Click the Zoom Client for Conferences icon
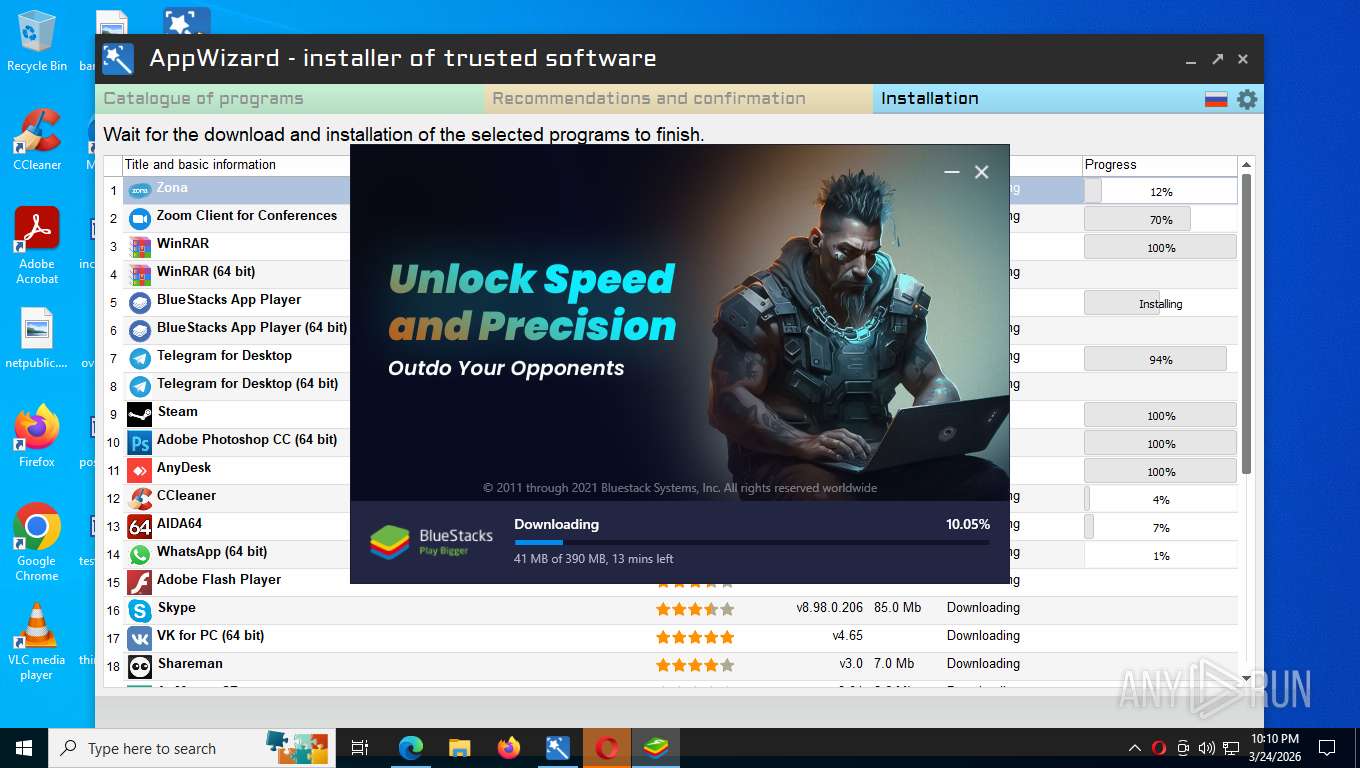Screen dimensions: 1360x768 [140, 218]
